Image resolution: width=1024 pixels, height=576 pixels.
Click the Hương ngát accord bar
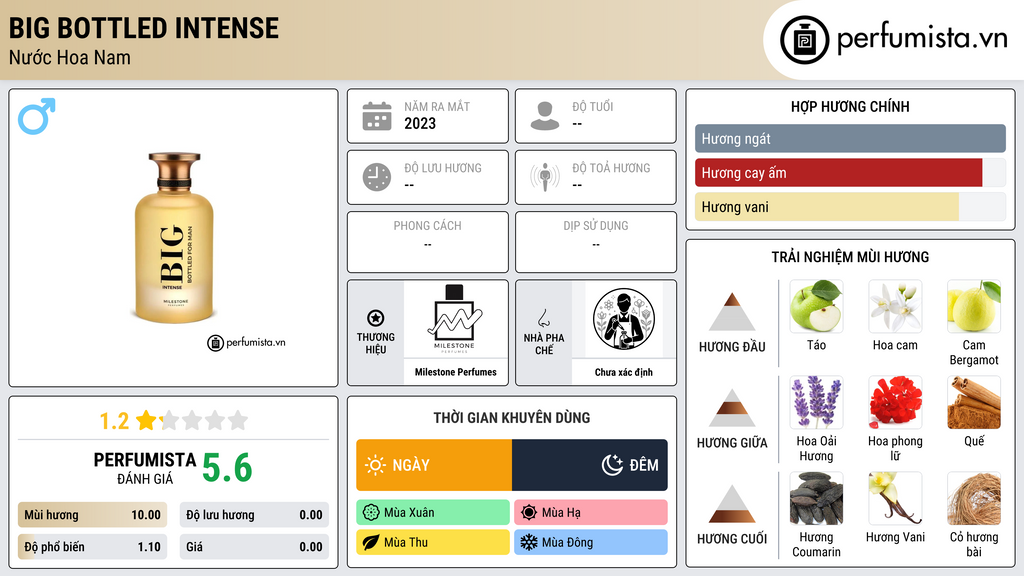click(x=850, y=138)
